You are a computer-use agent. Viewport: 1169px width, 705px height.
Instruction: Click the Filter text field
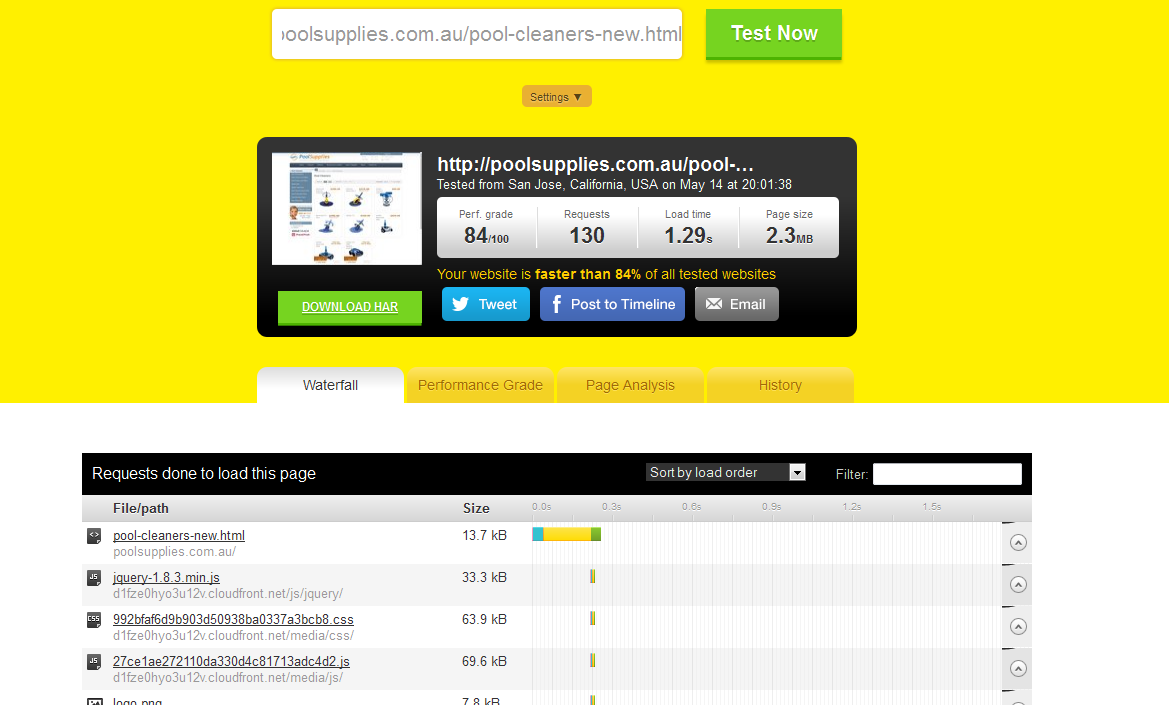[x=947, y=474]
